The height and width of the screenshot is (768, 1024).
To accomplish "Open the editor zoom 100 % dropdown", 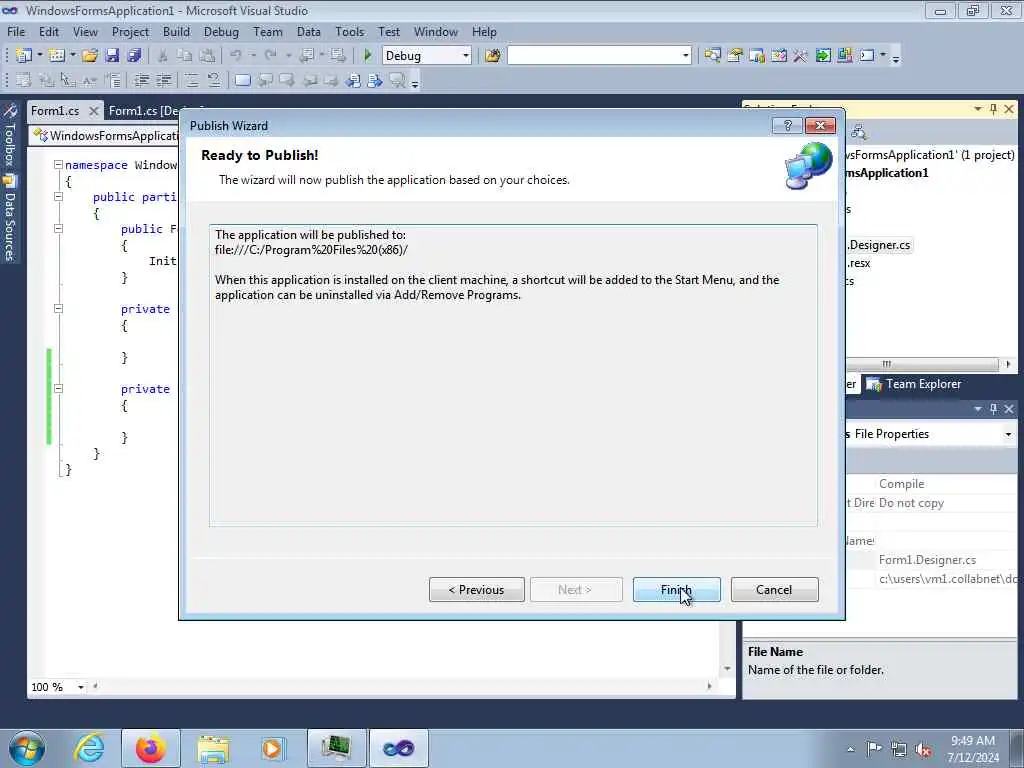I will [81, 687].
